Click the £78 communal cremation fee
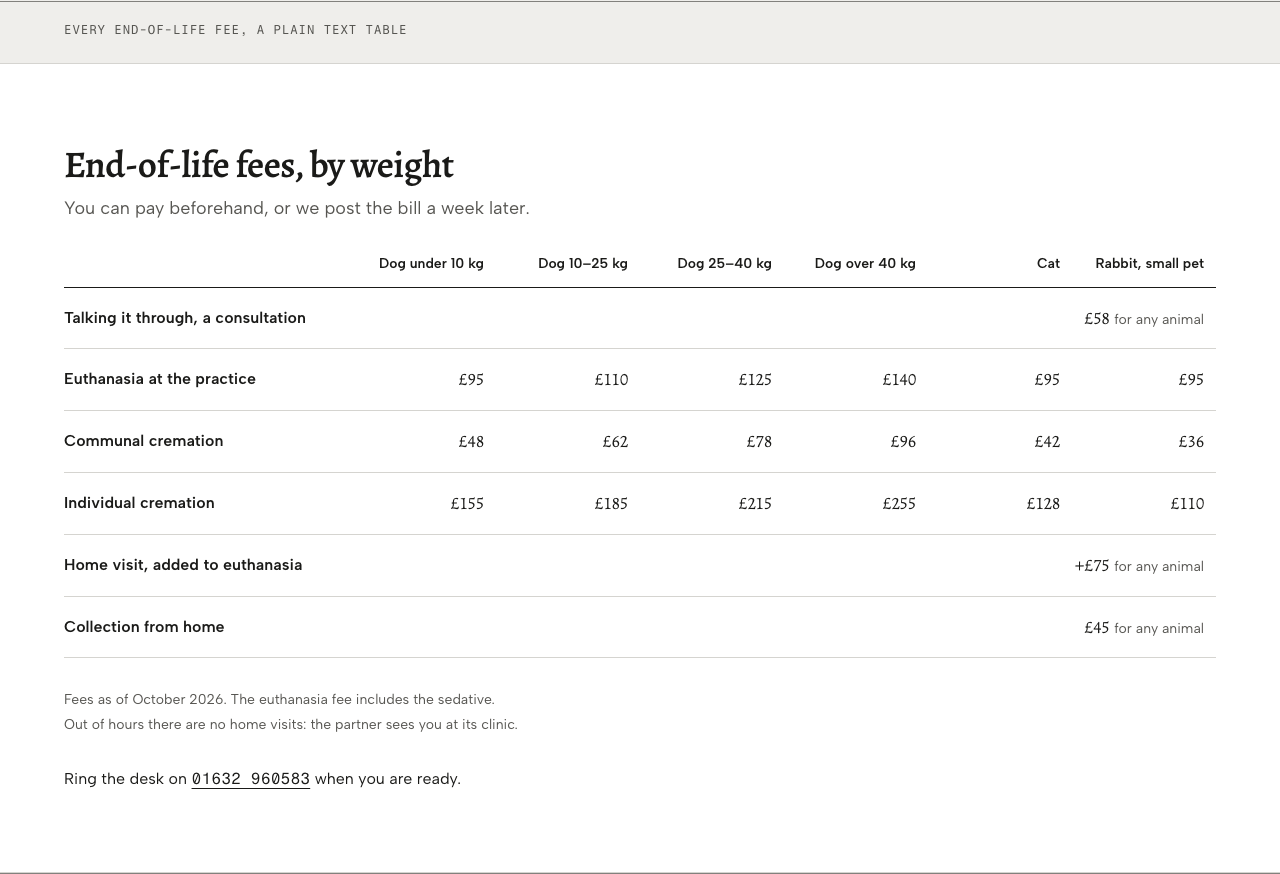Image resolution: width=1280 pixels, height=874 pixels. (x=759, y=442)
